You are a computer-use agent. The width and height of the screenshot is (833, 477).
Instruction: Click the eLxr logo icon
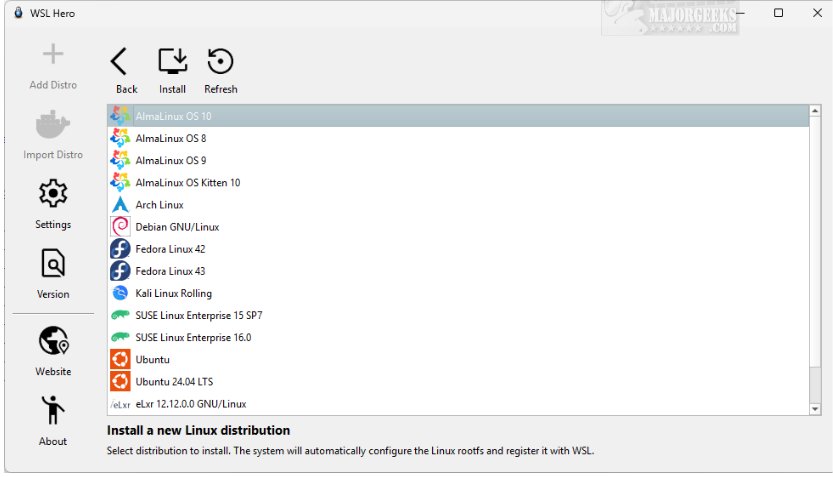(x=120, y=404)
